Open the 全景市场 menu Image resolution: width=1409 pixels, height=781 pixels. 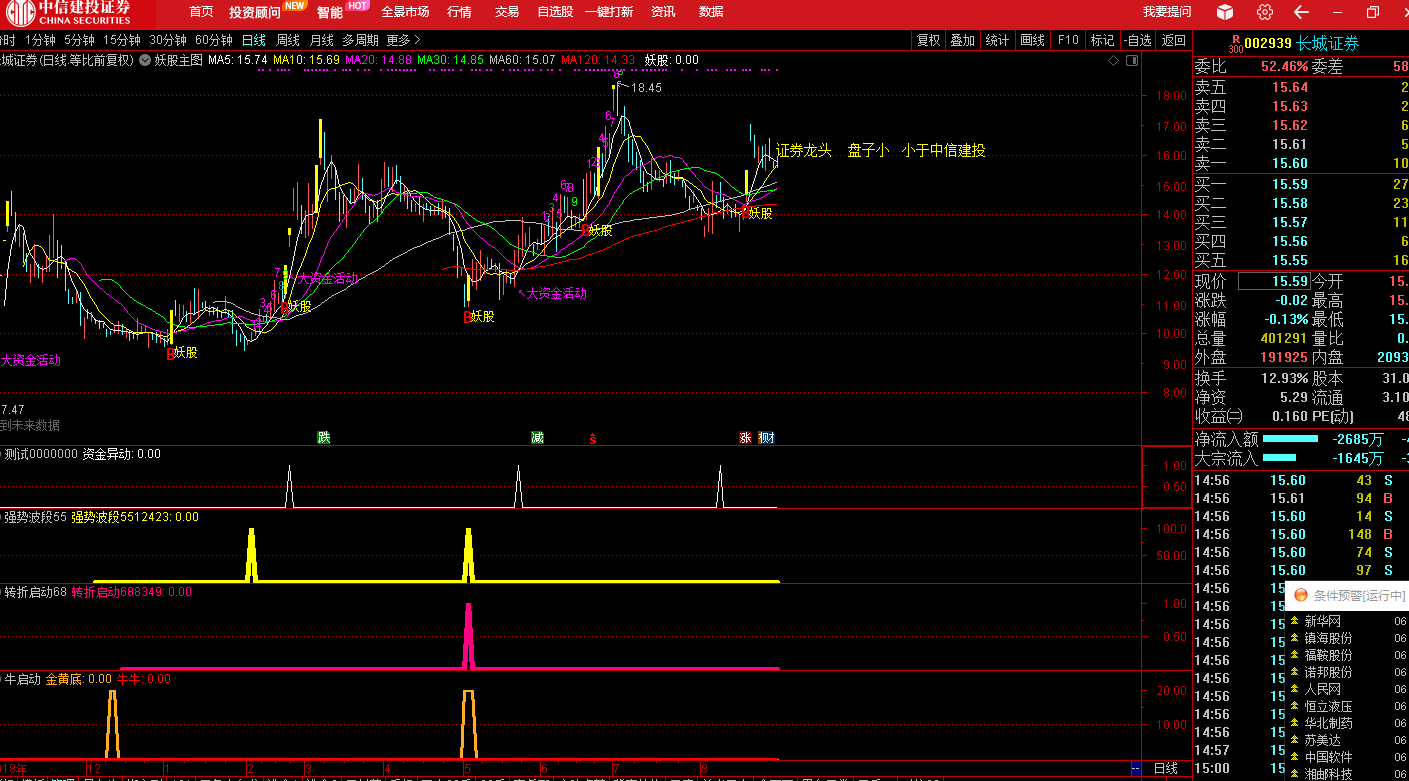pos(405,12)
